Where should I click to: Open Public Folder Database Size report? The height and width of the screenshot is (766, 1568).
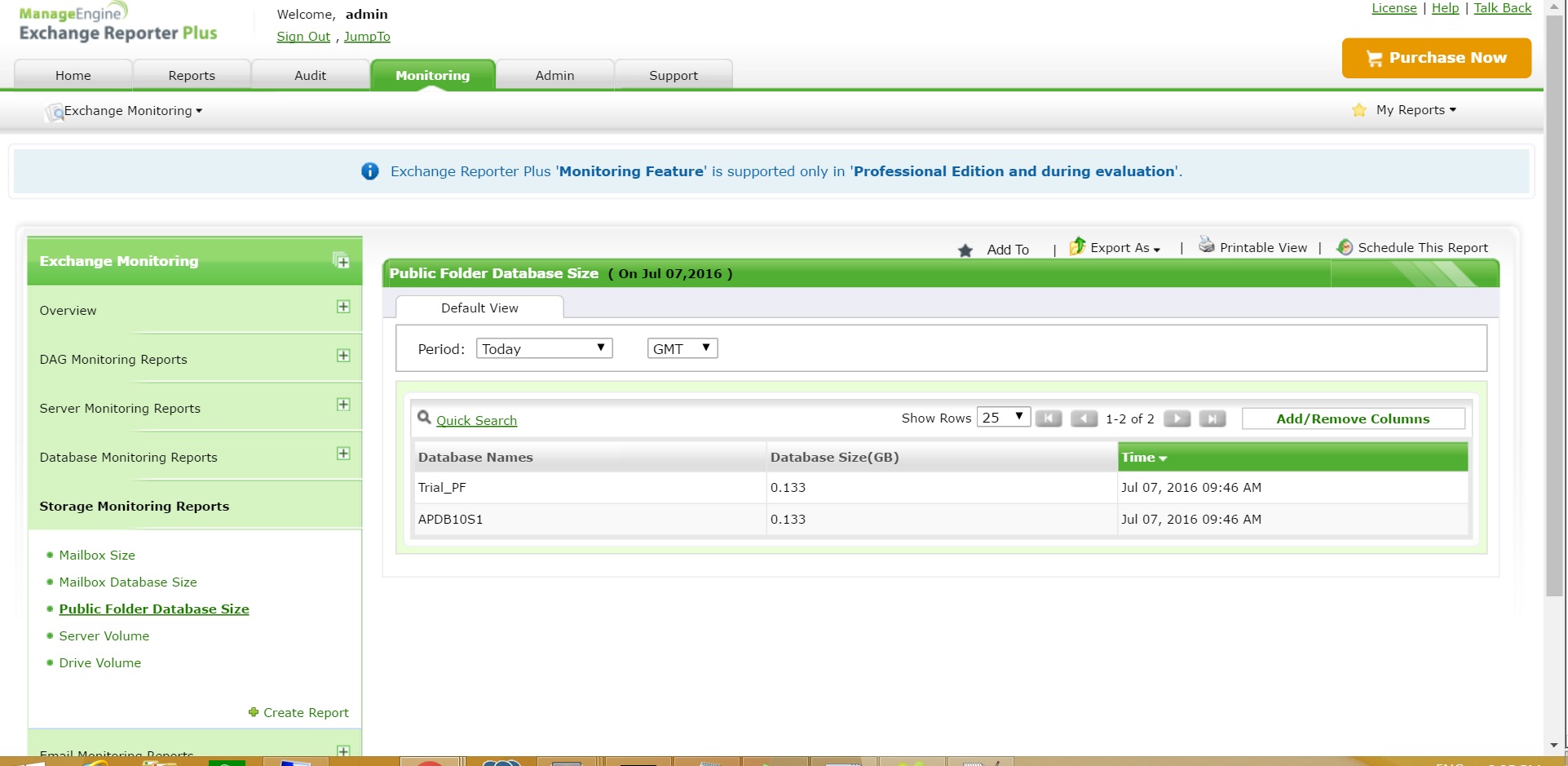pyautogui.click(x=154, y=609)
